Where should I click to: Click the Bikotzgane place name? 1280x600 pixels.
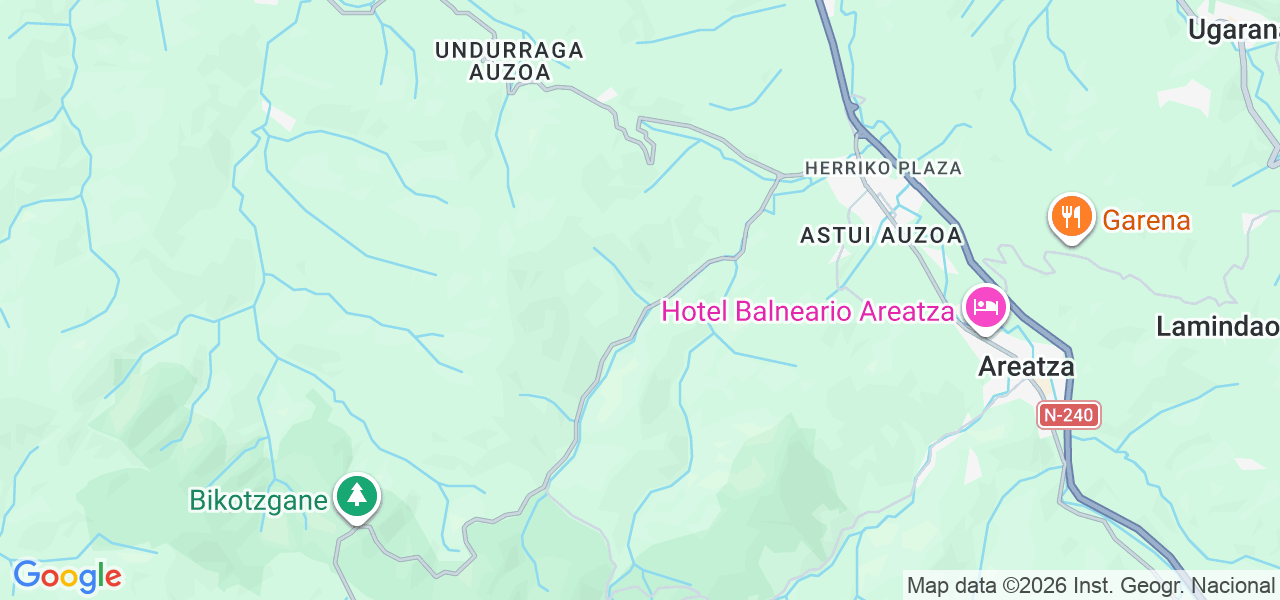click(259, 499)
